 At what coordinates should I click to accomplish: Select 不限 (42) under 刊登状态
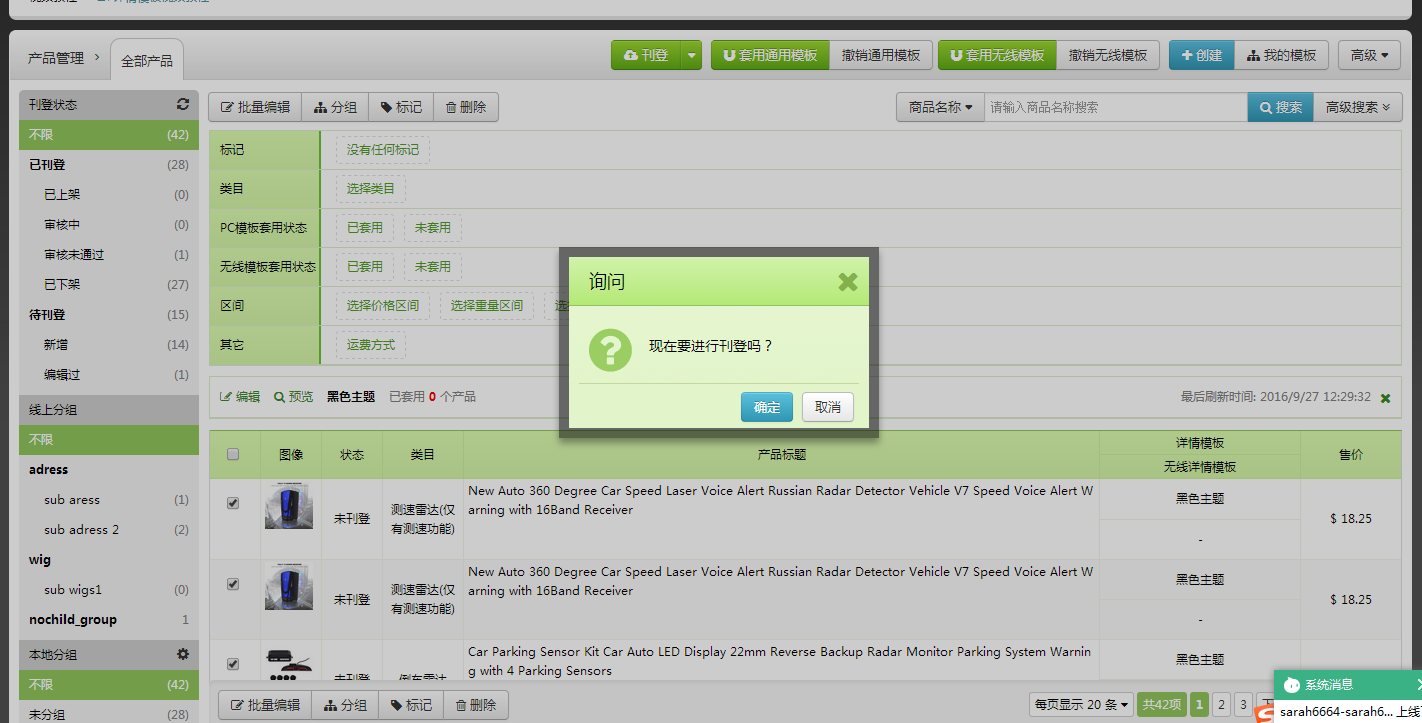pyautogui.click(x=109, y=135)
